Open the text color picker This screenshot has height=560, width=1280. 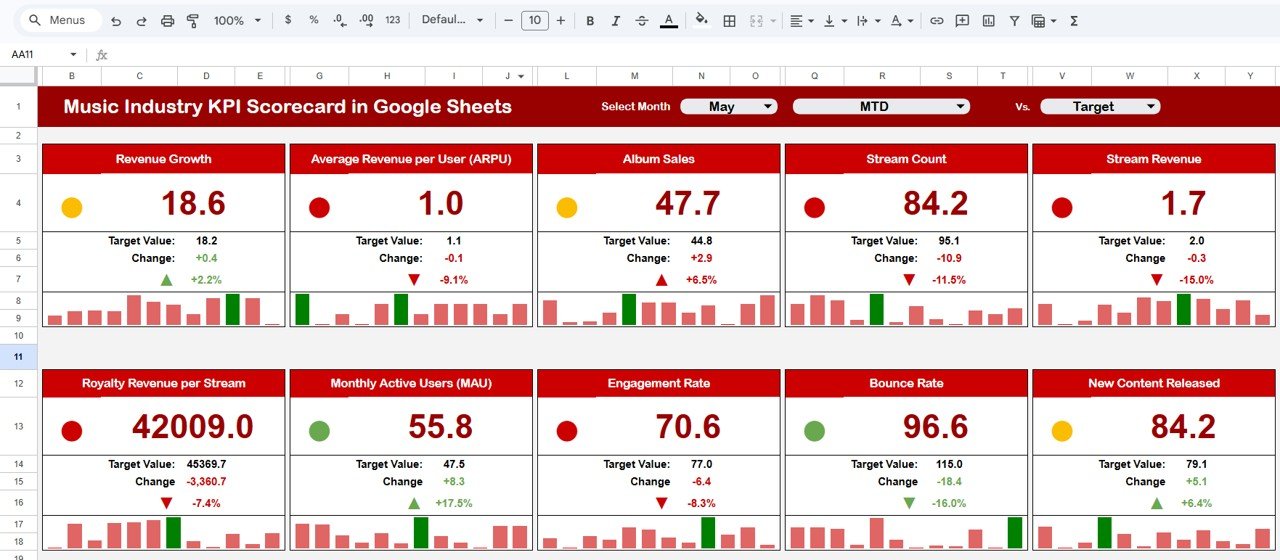click(x=668, y=21)
